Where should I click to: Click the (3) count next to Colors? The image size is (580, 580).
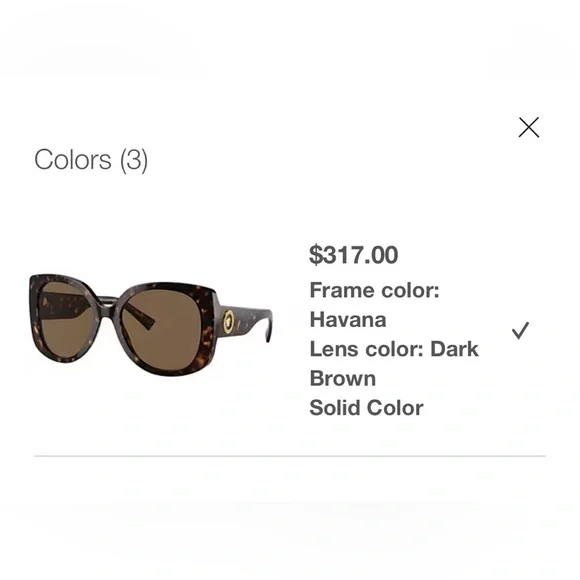click(134, 160)
